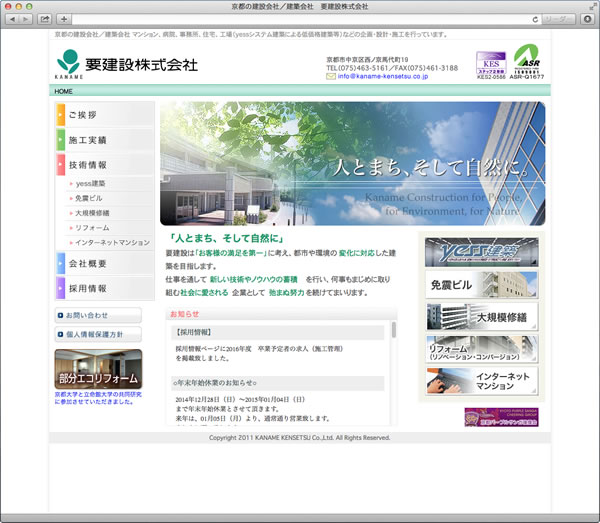Open the 施工実績 menu item
This screenshot has height=523, width=600.
(x=105, y=140)
